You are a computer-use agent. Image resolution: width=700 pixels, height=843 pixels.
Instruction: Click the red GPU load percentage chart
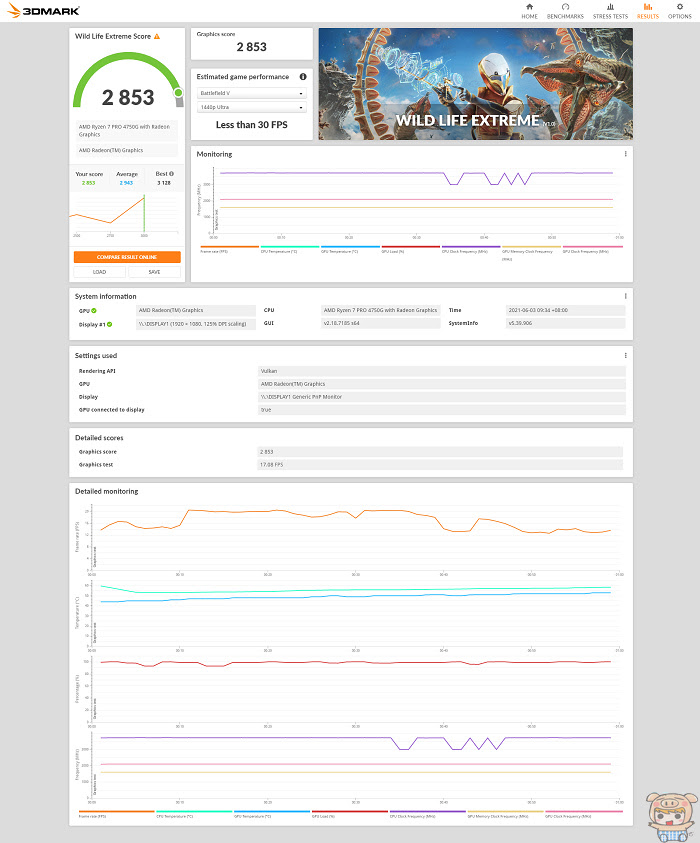[355, 691]
